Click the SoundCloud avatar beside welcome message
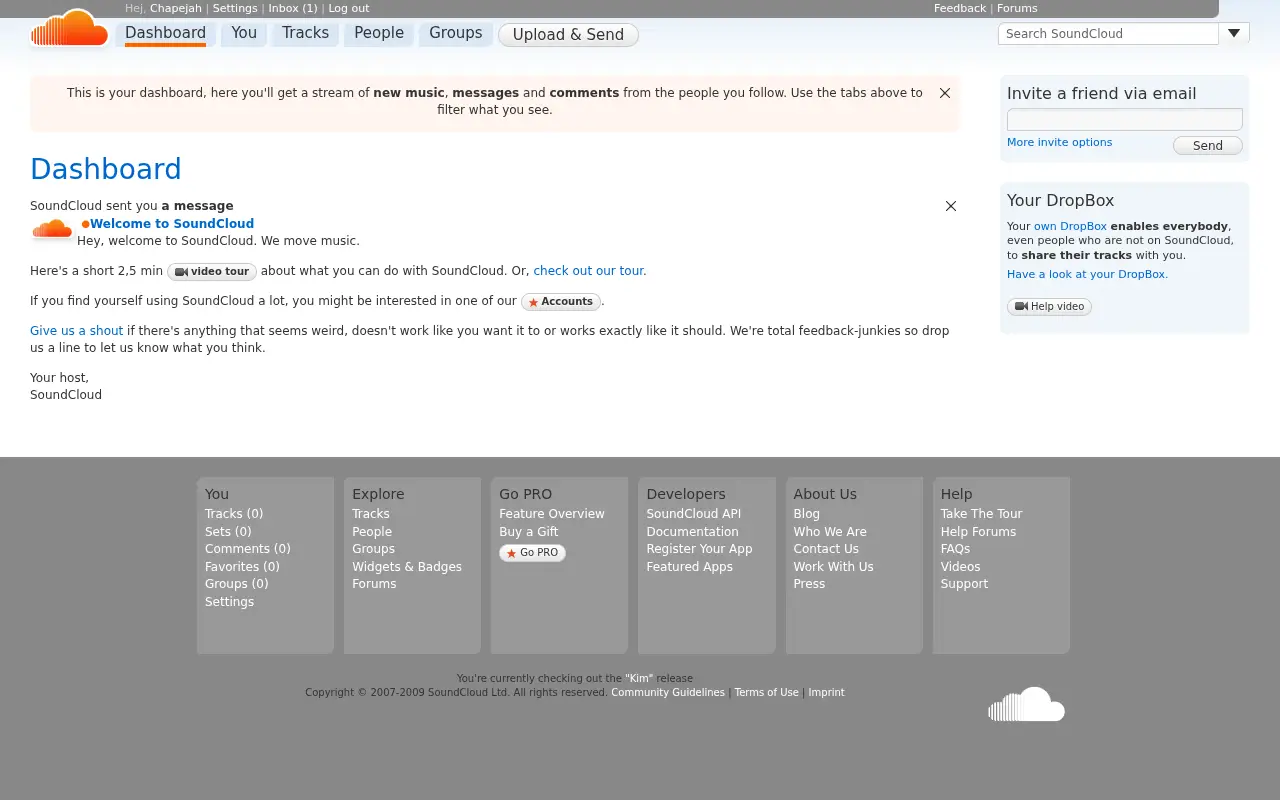The image size is (1280, 800). (52, 230)
